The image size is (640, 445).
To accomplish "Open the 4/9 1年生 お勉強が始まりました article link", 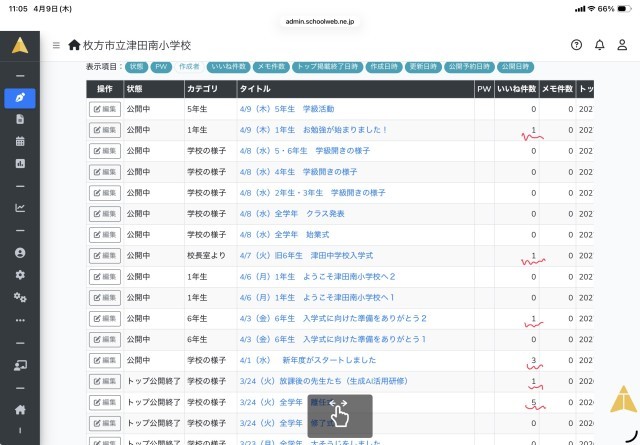I will pos(313,130).
